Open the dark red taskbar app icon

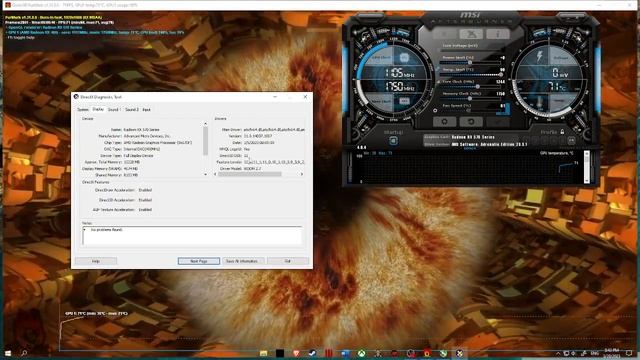click(394, 353)
